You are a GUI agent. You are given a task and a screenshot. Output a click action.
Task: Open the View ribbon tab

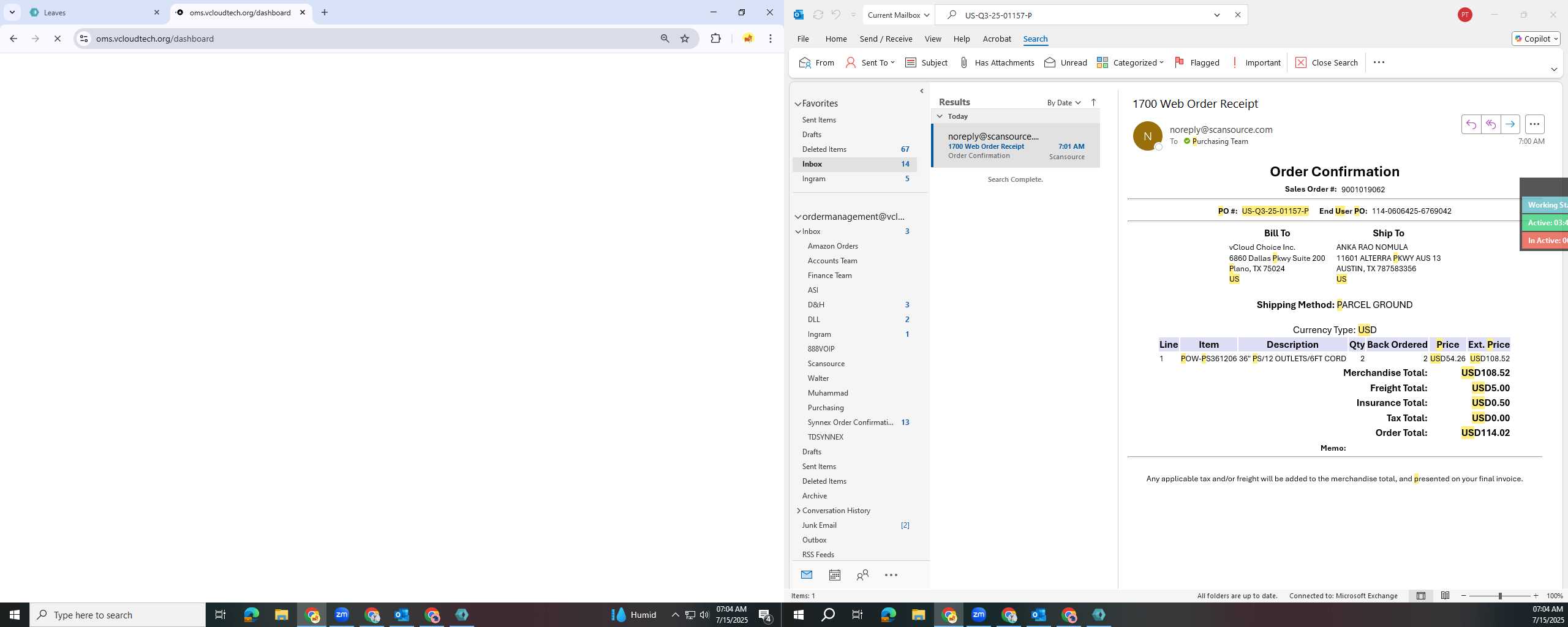pos(932,39)
